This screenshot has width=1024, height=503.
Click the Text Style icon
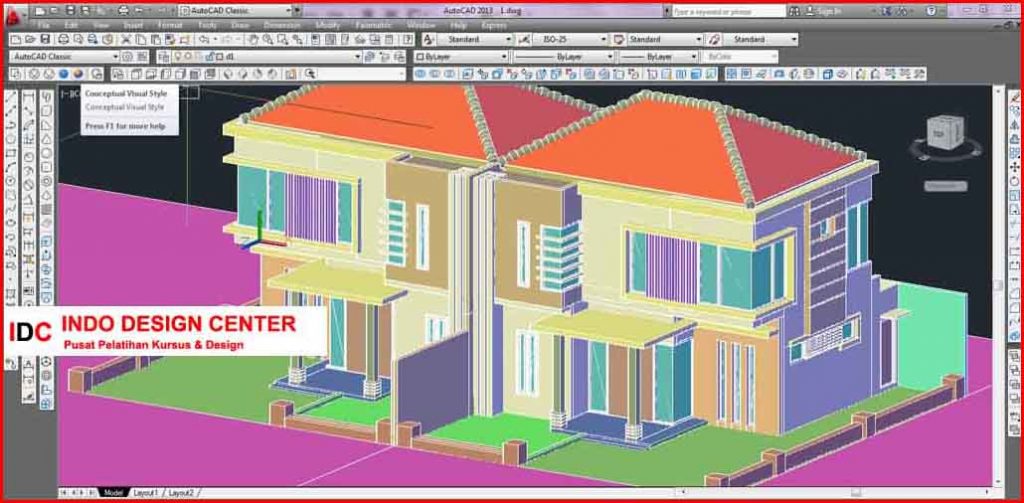pos(428,40)
